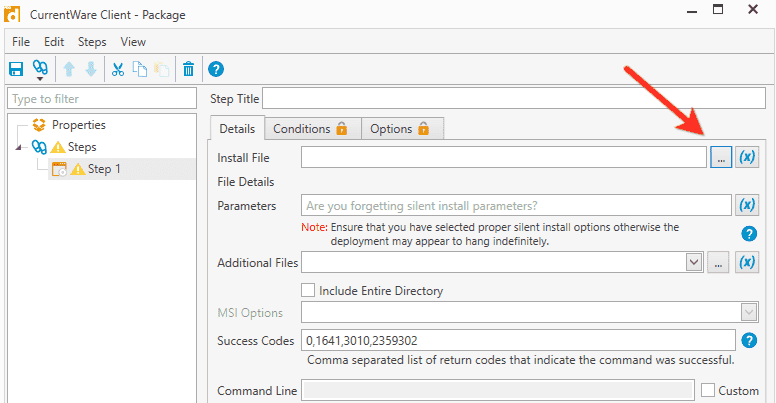776x403 pixels.
Task: Browse for Install File with ellipsis button
Action: pos(721,157)
